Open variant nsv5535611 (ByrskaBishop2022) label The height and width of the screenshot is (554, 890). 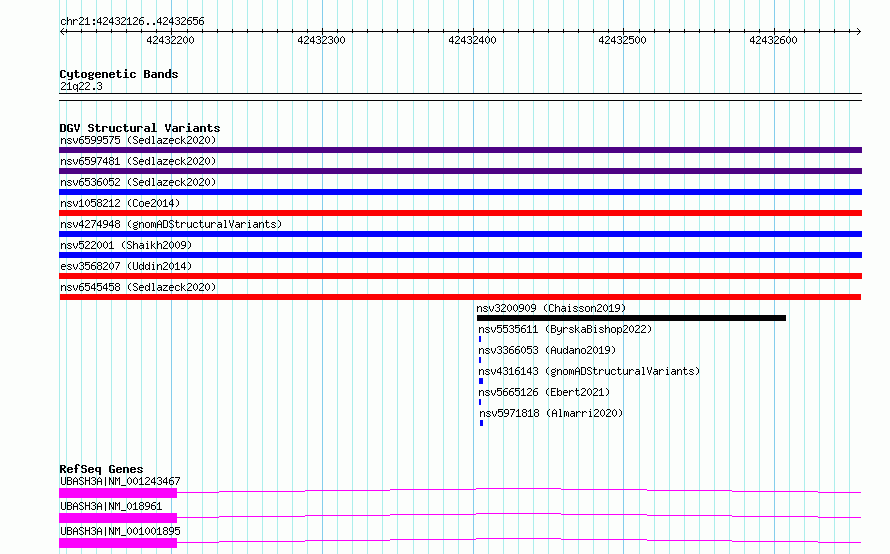click(x=565, y=329)
